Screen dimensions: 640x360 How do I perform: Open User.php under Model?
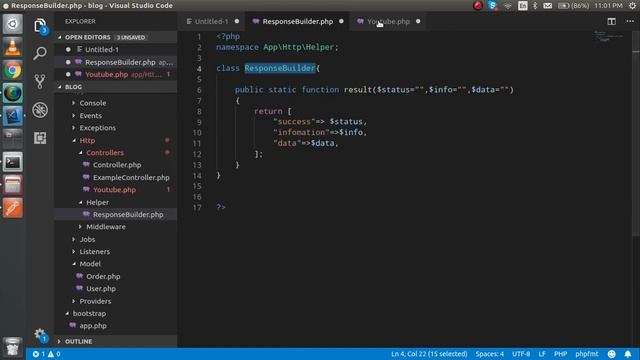tap(116, 289)
